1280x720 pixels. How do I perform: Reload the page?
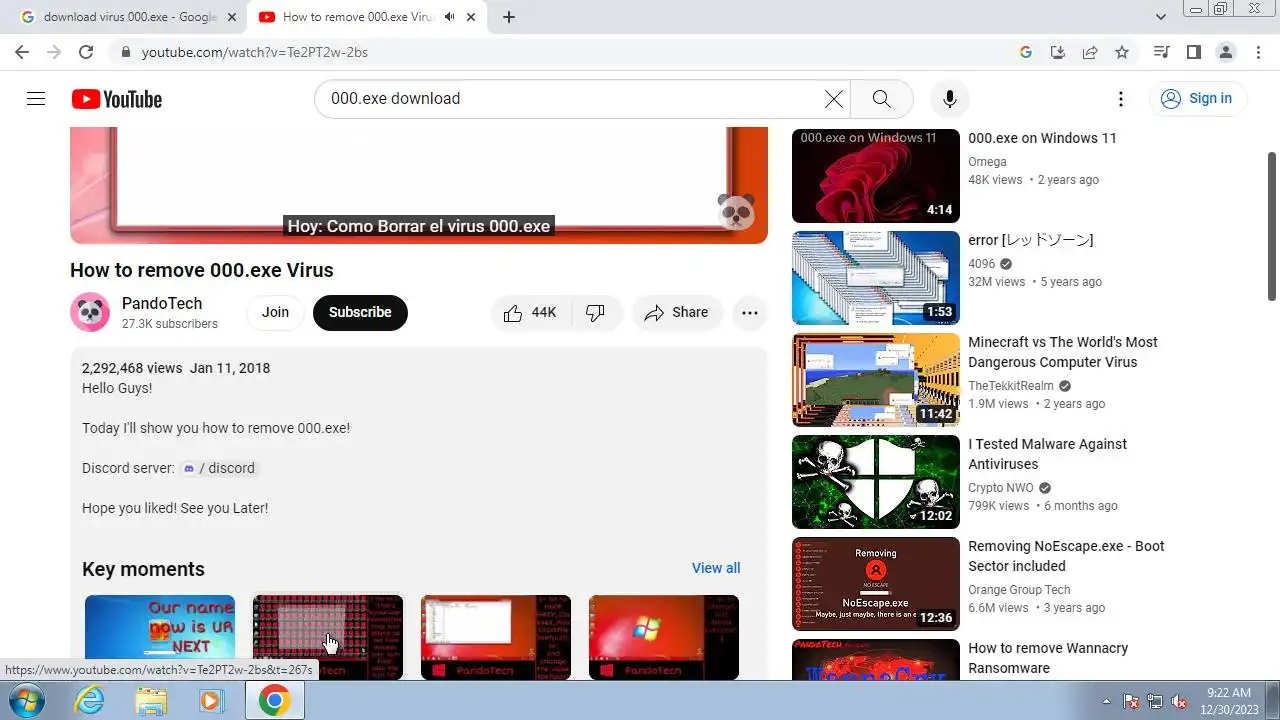point(86,52)
